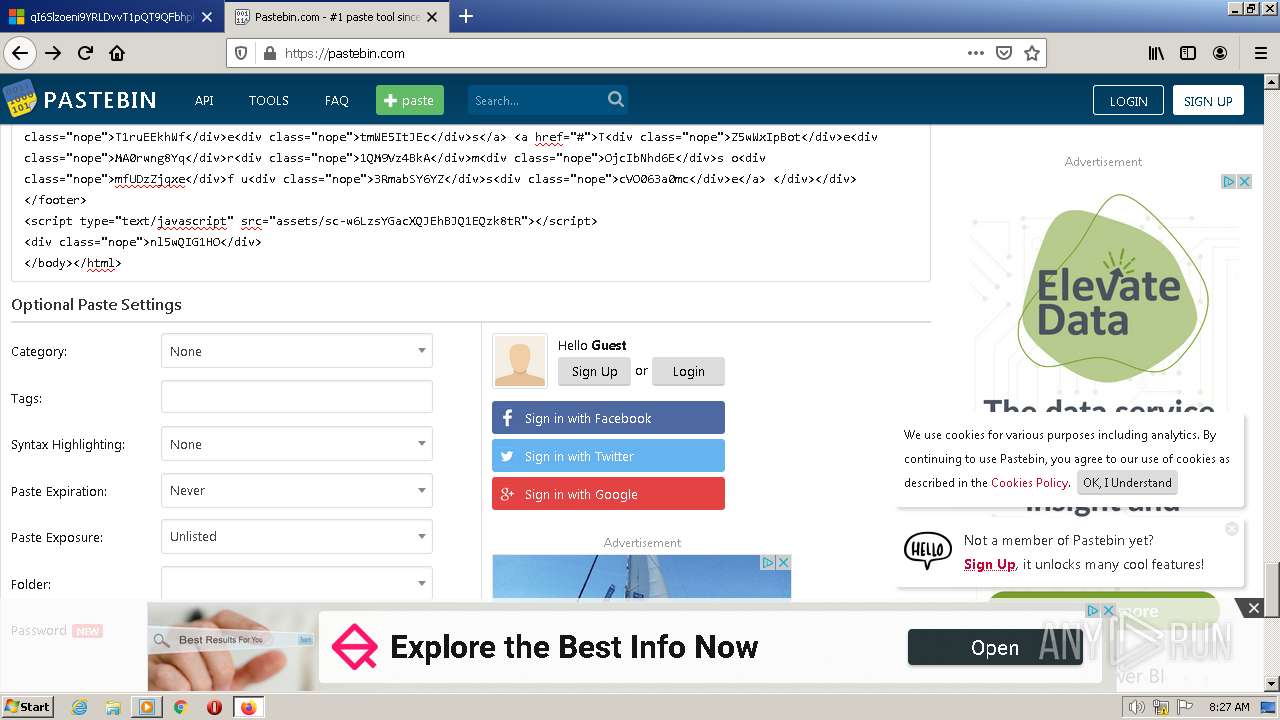Image resolution: width=1280 pixels, height=720 pixels.
Task: Open the Cookies Policy link
Action: [x=1029, y=482]
